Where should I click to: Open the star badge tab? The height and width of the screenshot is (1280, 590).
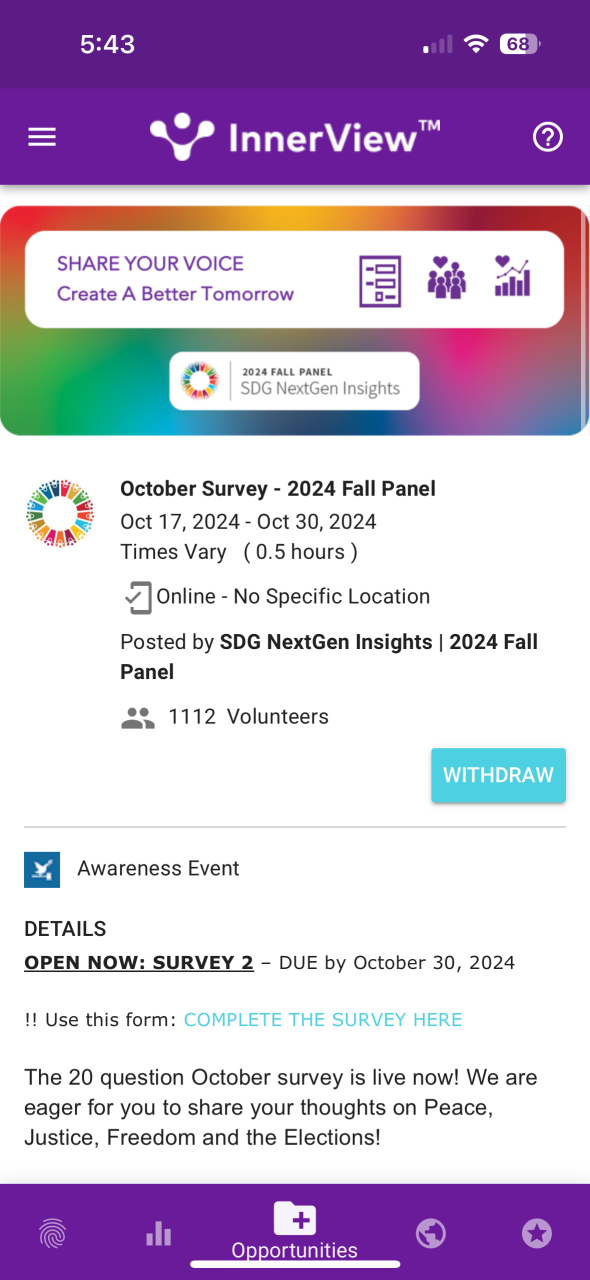(x=537, y=1235)
